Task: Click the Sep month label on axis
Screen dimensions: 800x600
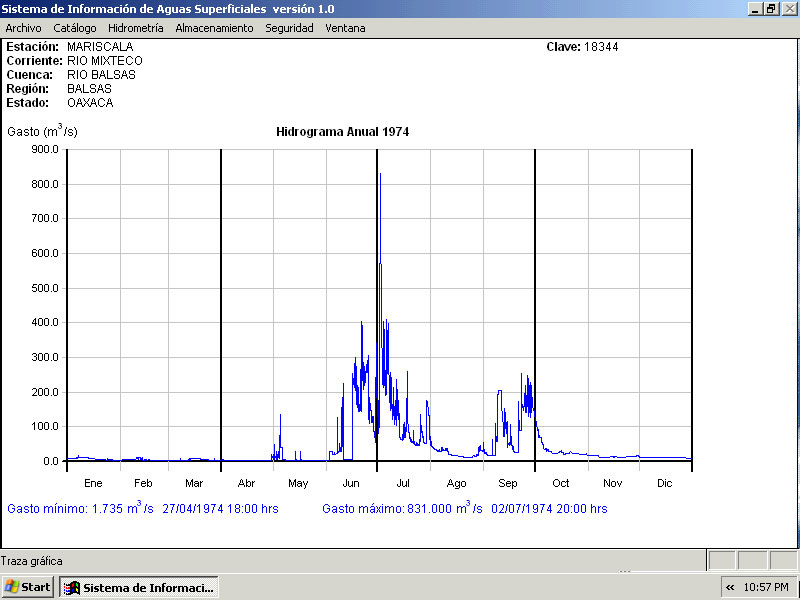Action: [x=508, y=483]
